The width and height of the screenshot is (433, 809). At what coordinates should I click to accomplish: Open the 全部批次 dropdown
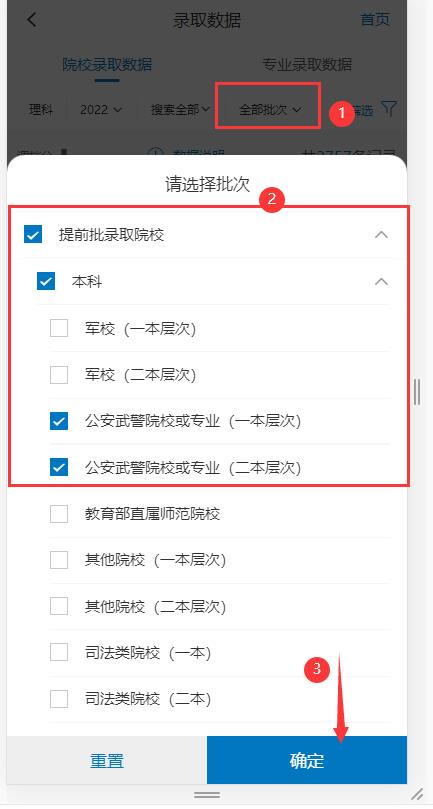point(269,109)
